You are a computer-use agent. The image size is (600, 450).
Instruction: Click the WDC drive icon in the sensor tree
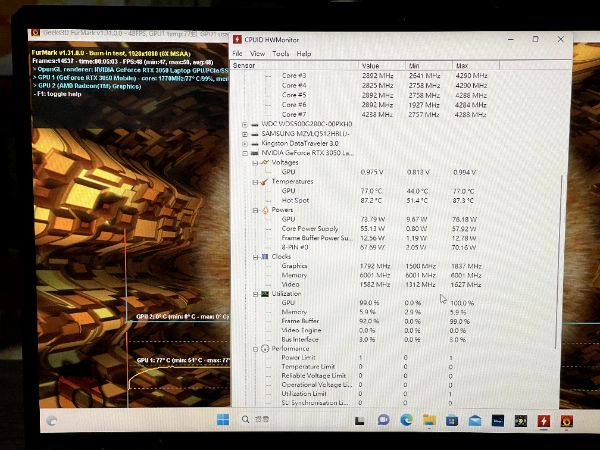pyautogui.click(x=254, y=125)
